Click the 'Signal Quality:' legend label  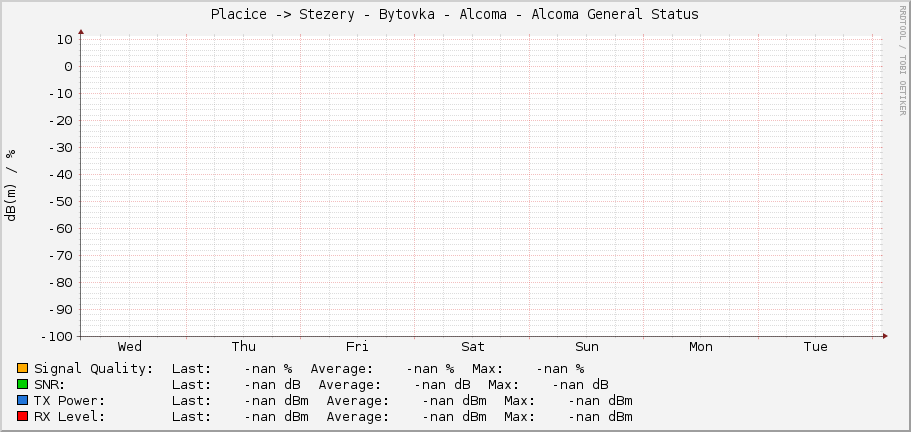point(94,369)
